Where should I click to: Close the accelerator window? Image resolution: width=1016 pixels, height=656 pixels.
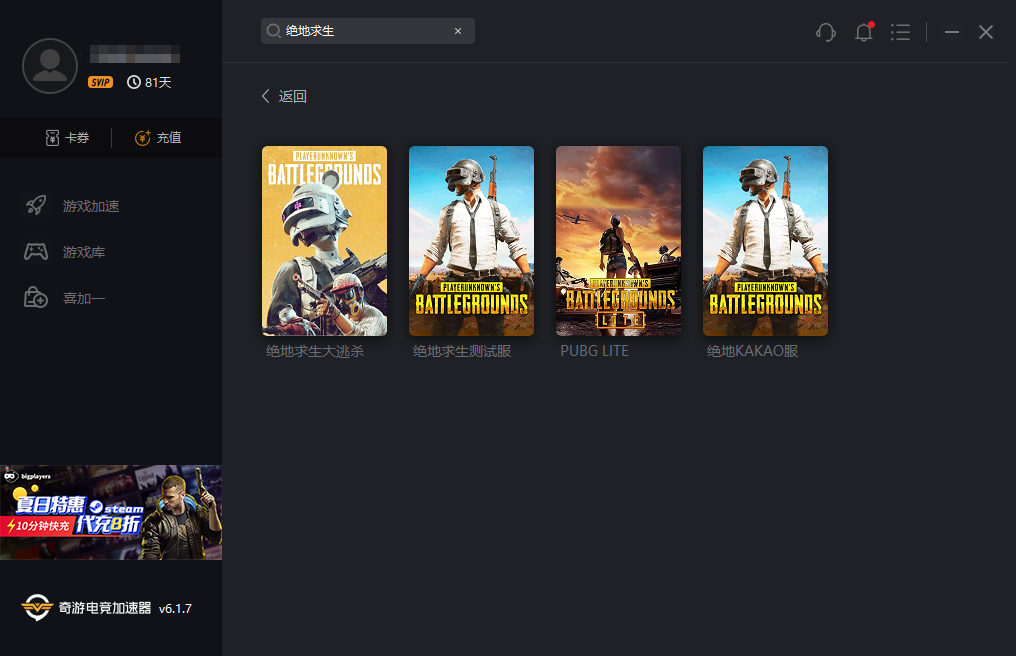(986, 32)
